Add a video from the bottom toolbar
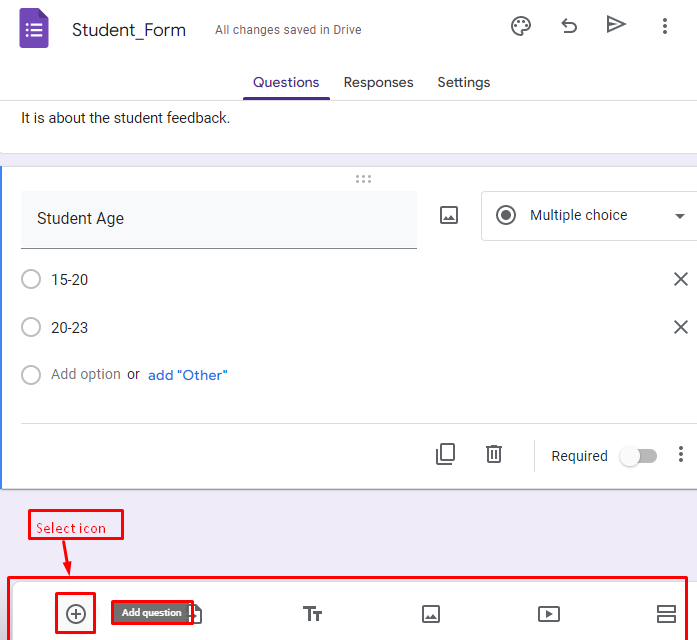 tap(549, 614)
